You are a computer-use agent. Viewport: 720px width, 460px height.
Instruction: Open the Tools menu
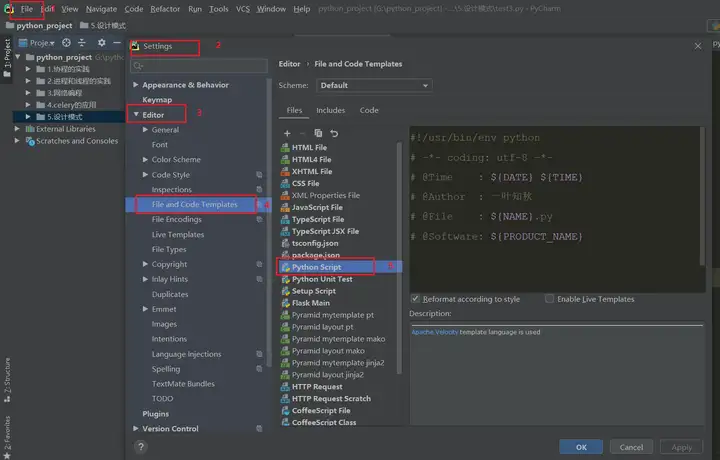click(219, 9)
